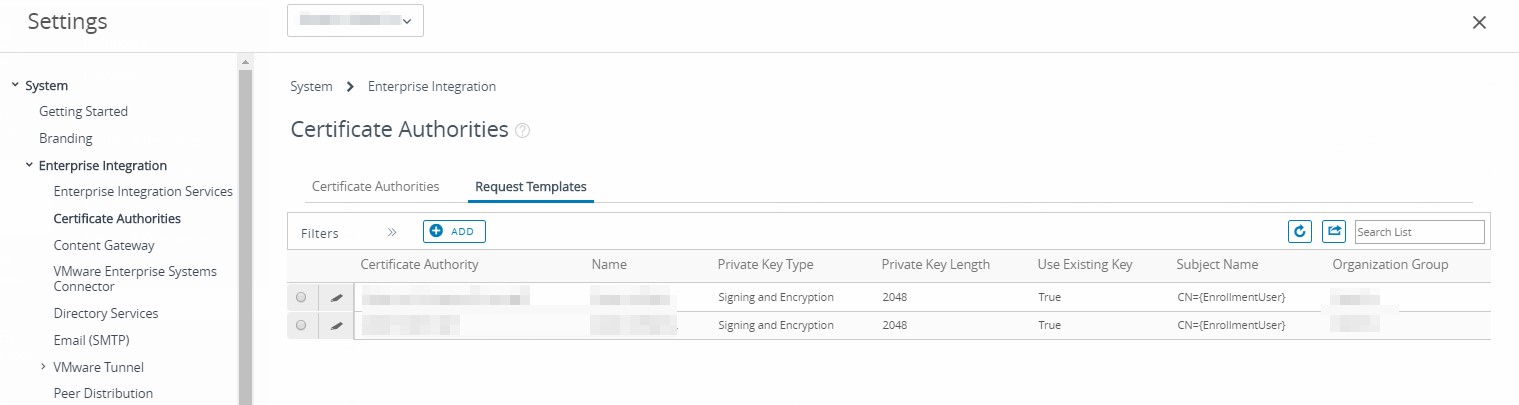Edit the first request template row

pos(337,297)
